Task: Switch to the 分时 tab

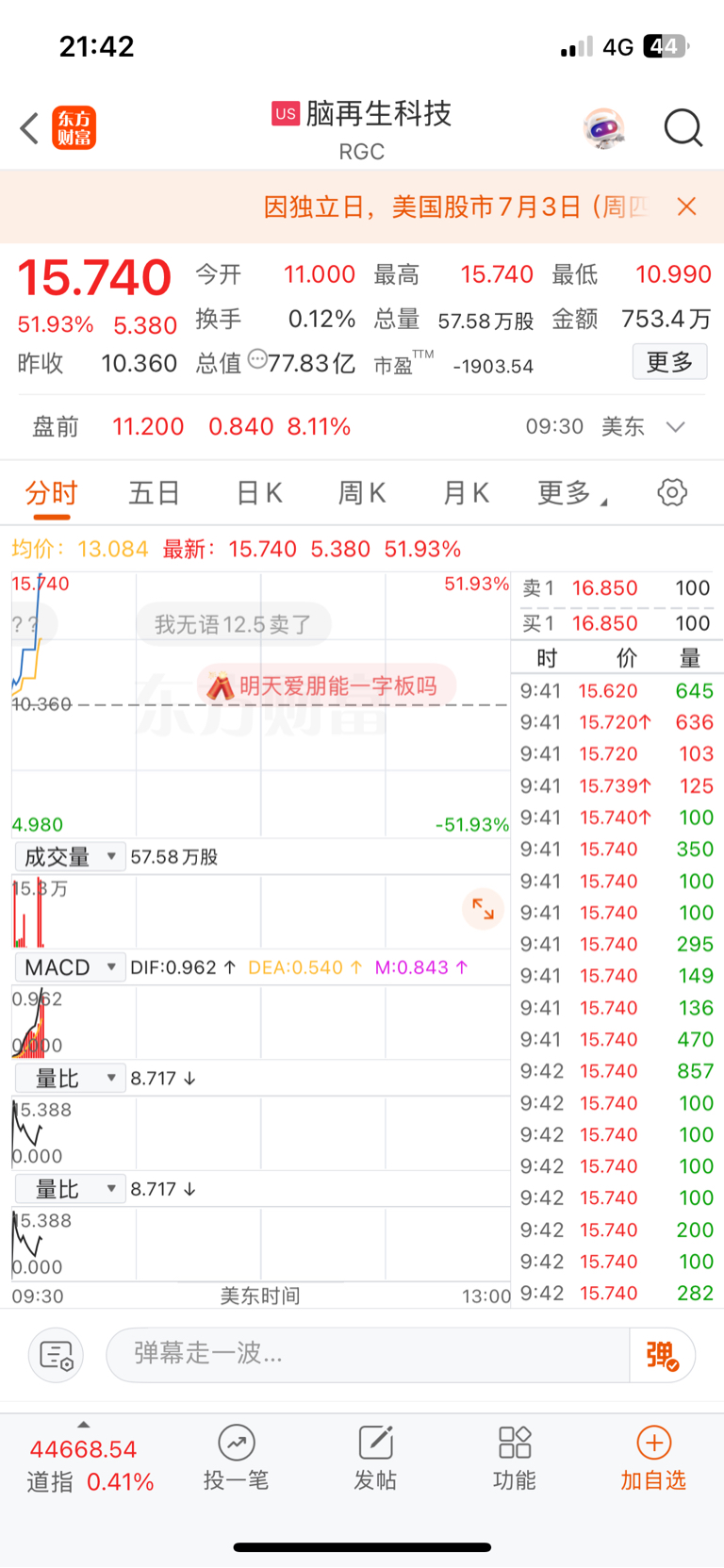Action: point(51,493)
